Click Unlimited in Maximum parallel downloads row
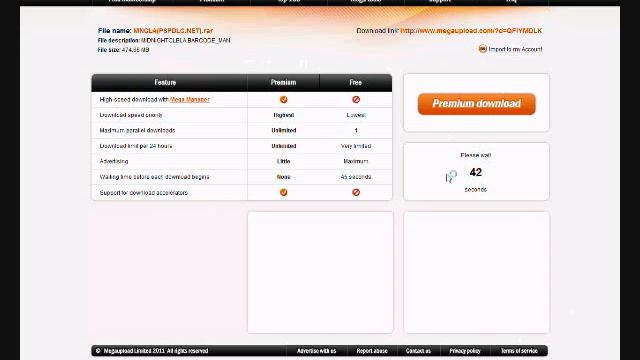The width and height of the screenshot is (640, 360). [x=283, y=131]
